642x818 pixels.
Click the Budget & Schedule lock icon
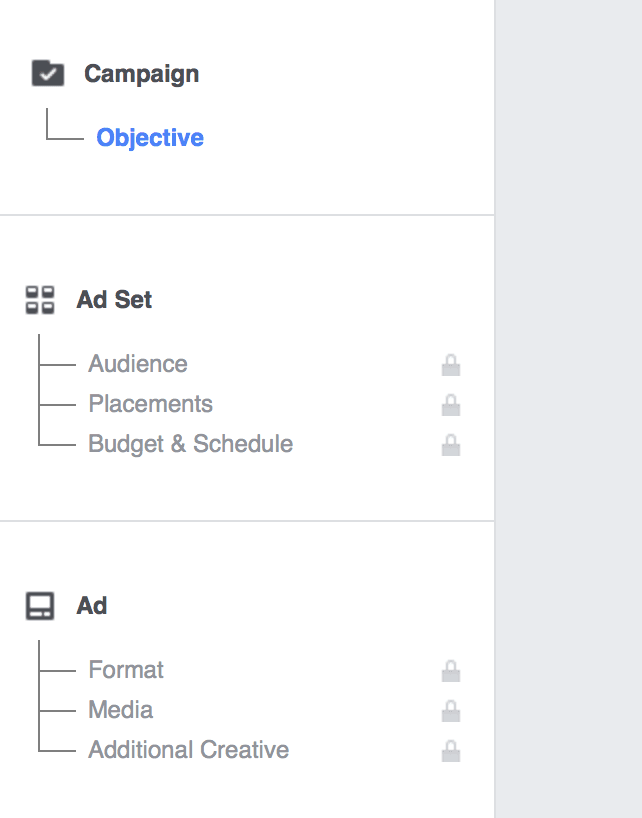(x=451, y=444)
